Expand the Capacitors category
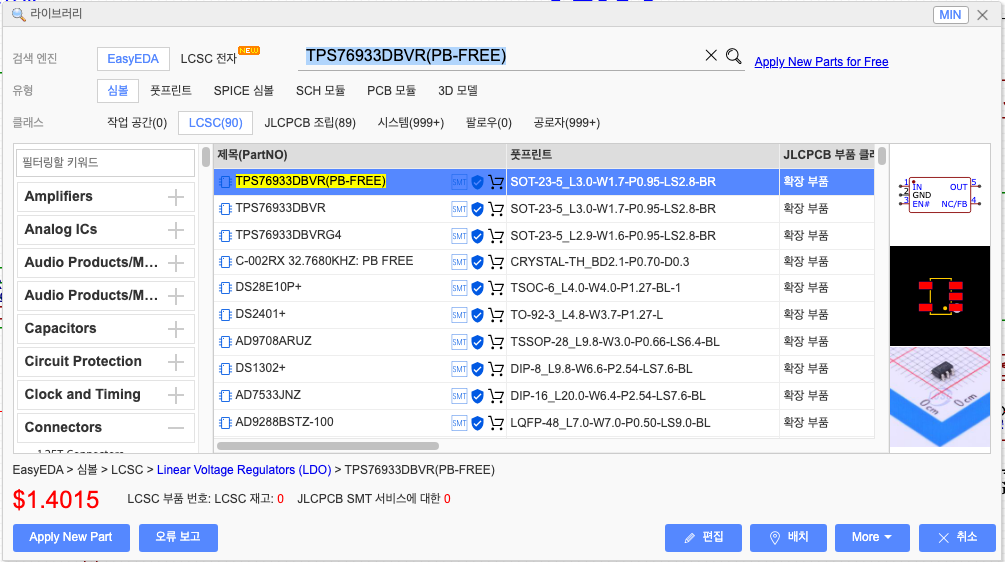Screen dimensions: 1005x562 coord(176,329)
